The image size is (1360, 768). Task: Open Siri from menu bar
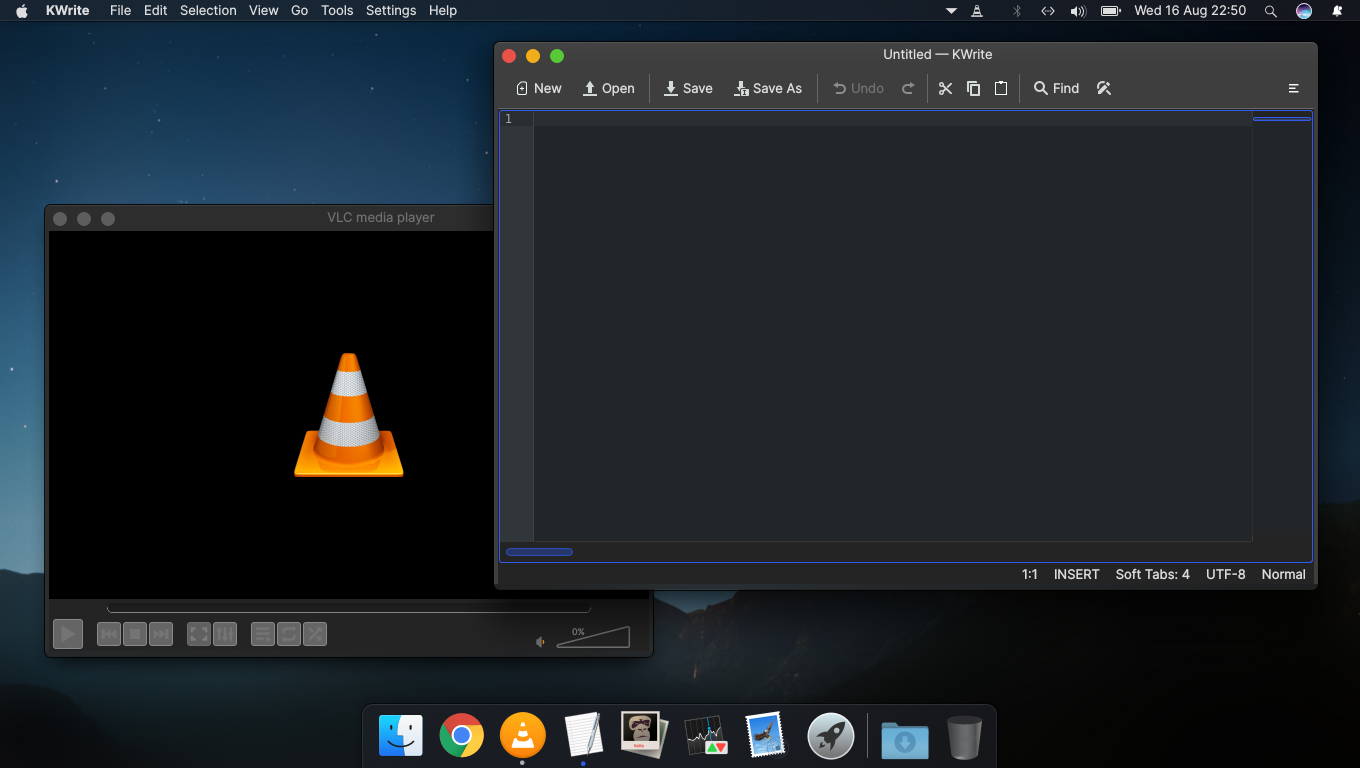(x=1304, y=11)
